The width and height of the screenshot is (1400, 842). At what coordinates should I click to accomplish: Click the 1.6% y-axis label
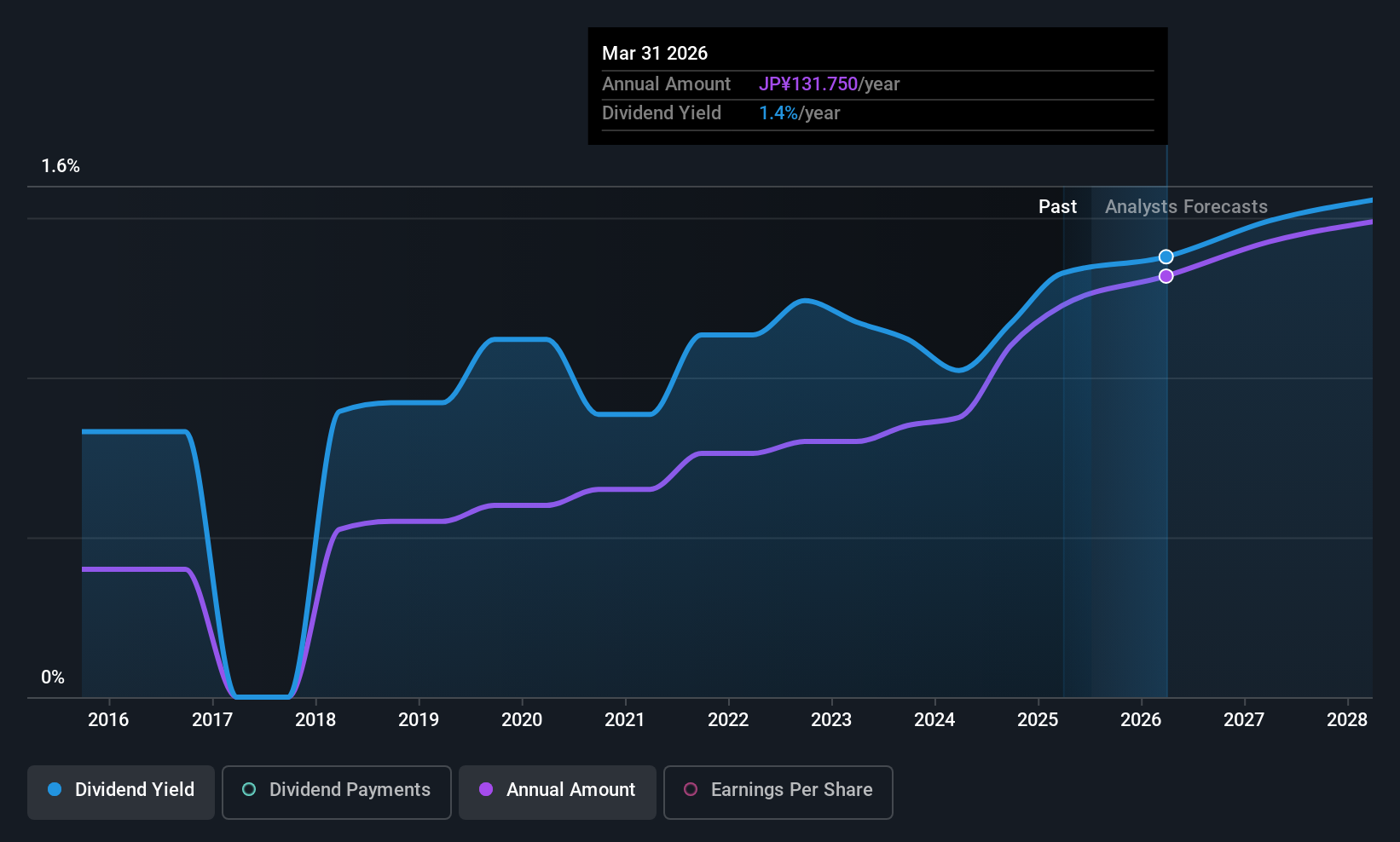coord(61,166)
